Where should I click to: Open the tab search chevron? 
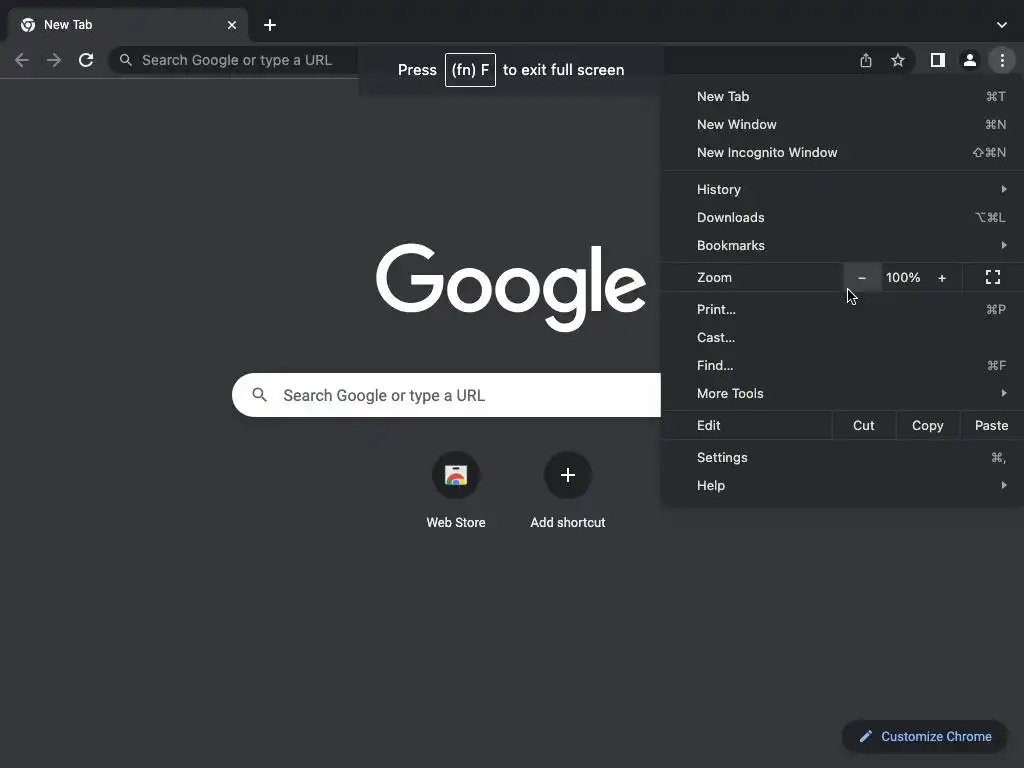point(1002,25)
